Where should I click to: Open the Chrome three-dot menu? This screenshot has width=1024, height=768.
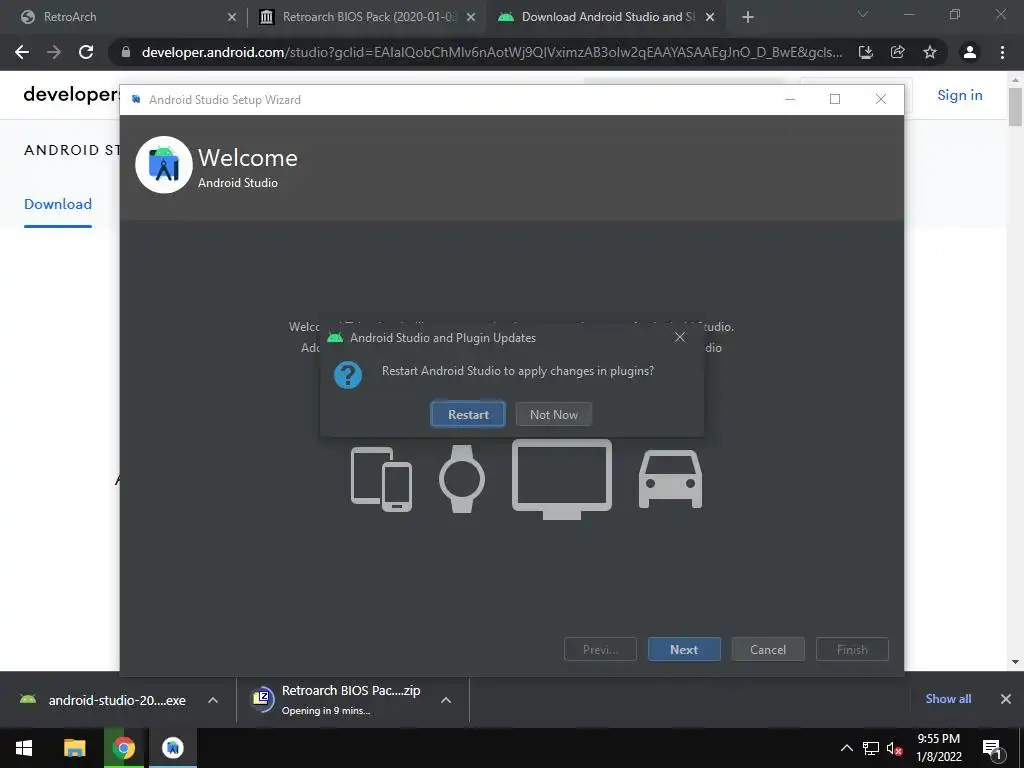[1002, 52]
